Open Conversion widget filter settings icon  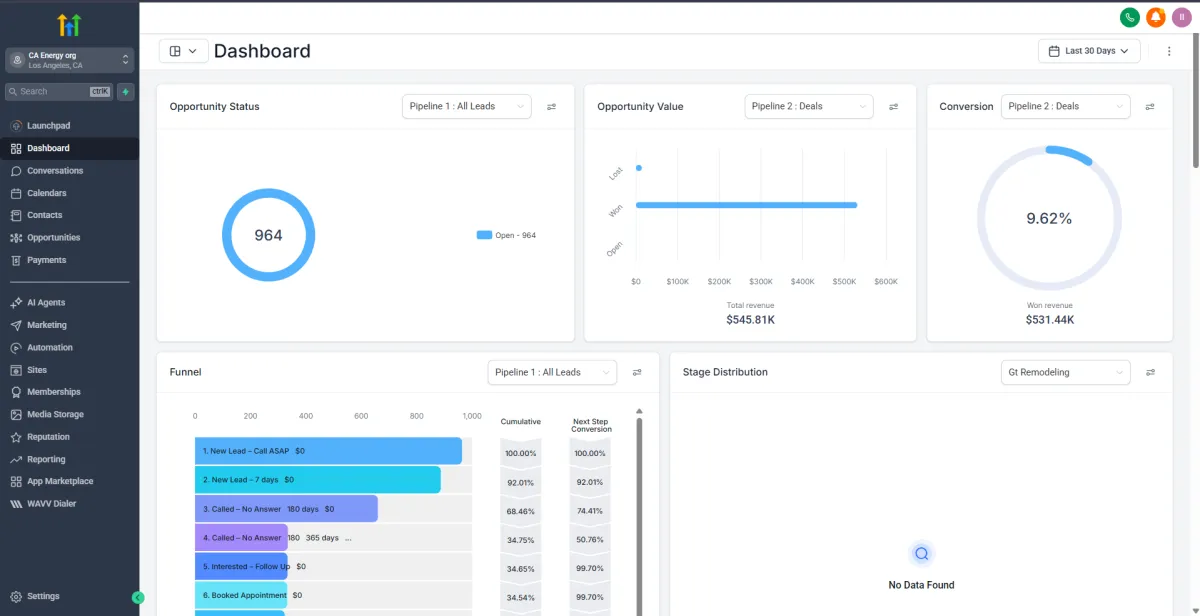point(1150,106)
